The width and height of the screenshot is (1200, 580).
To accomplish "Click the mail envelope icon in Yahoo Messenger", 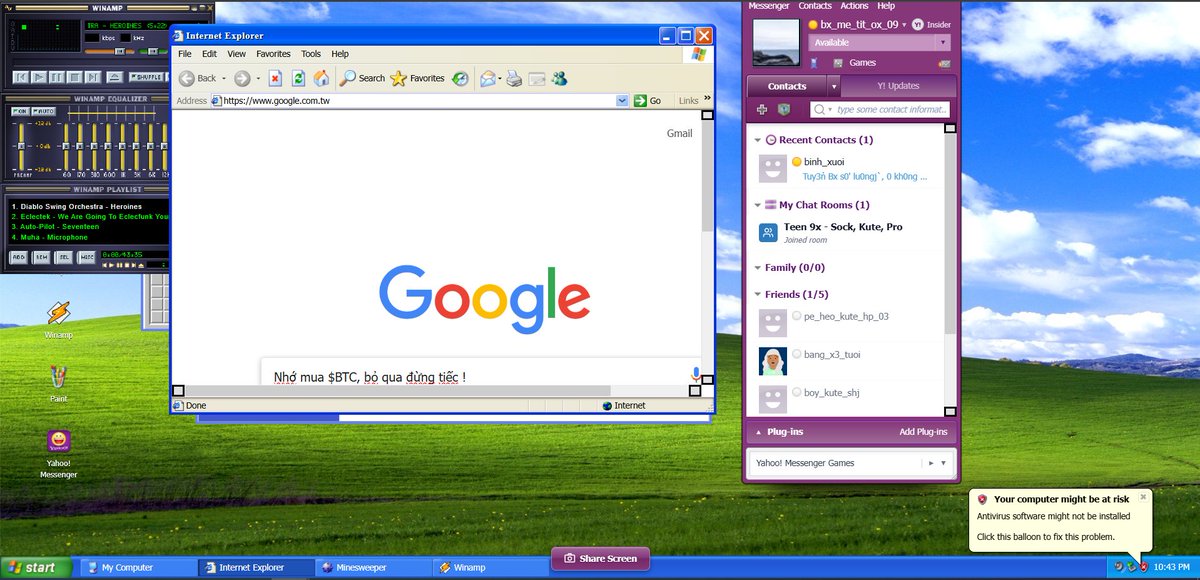I will coord(945,64).
